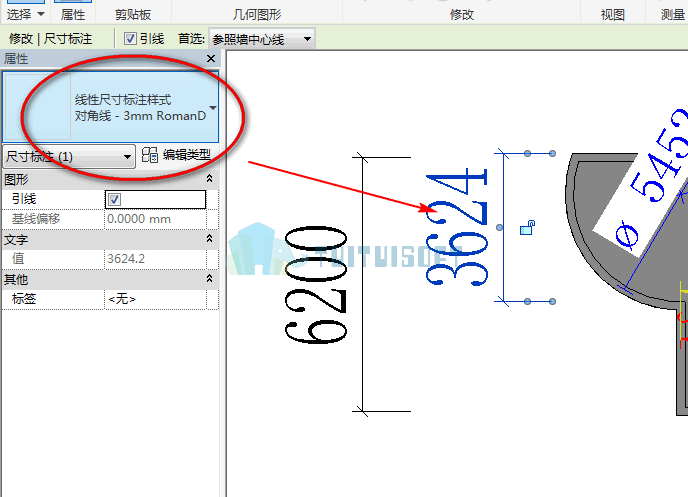
Task: Click the type preview thumbnail in selector
Action: pos(38,107)
